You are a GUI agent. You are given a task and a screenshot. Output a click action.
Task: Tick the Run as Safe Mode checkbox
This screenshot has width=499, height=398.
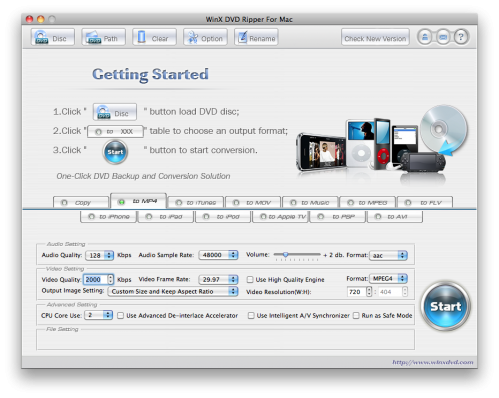click(356, 315)
